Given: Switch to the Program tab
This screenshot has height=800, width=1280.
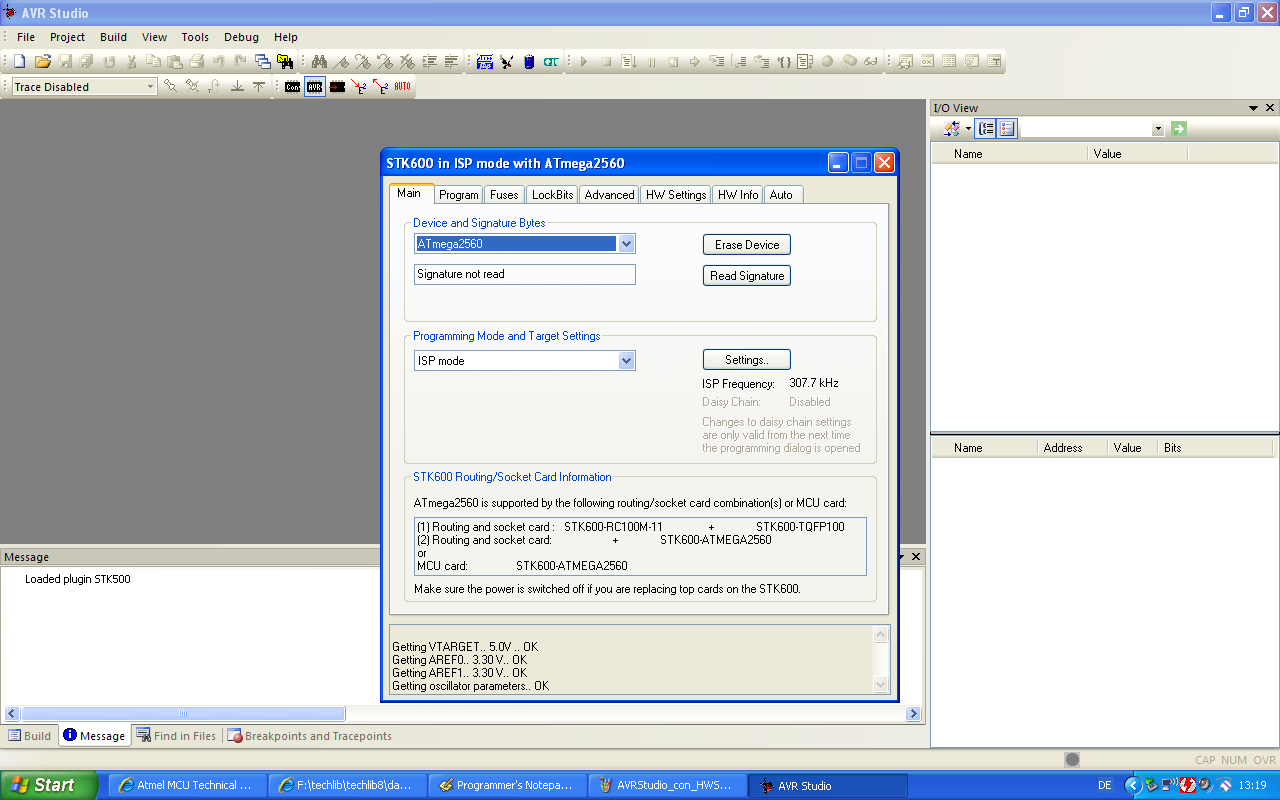Looking at the screenshot, I should click(x=459, y=195).
